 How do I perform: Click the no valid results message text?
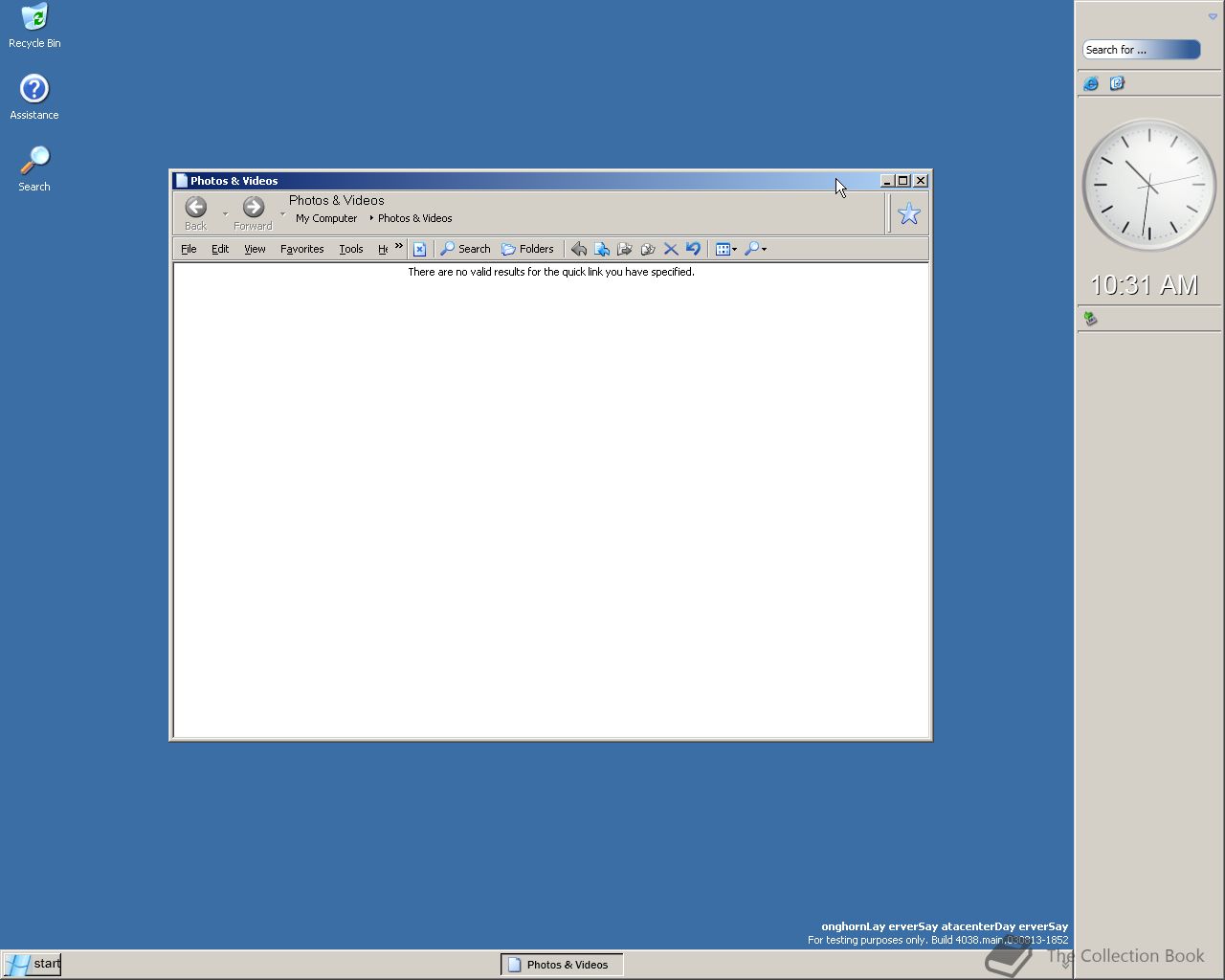pos(551,272)
